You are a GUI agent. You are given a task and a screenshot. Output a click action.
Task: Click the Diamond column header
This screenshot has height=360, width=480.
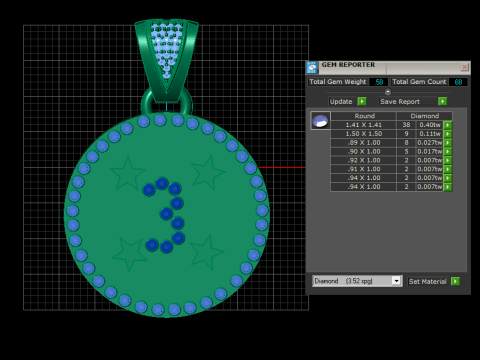[425, 116]
